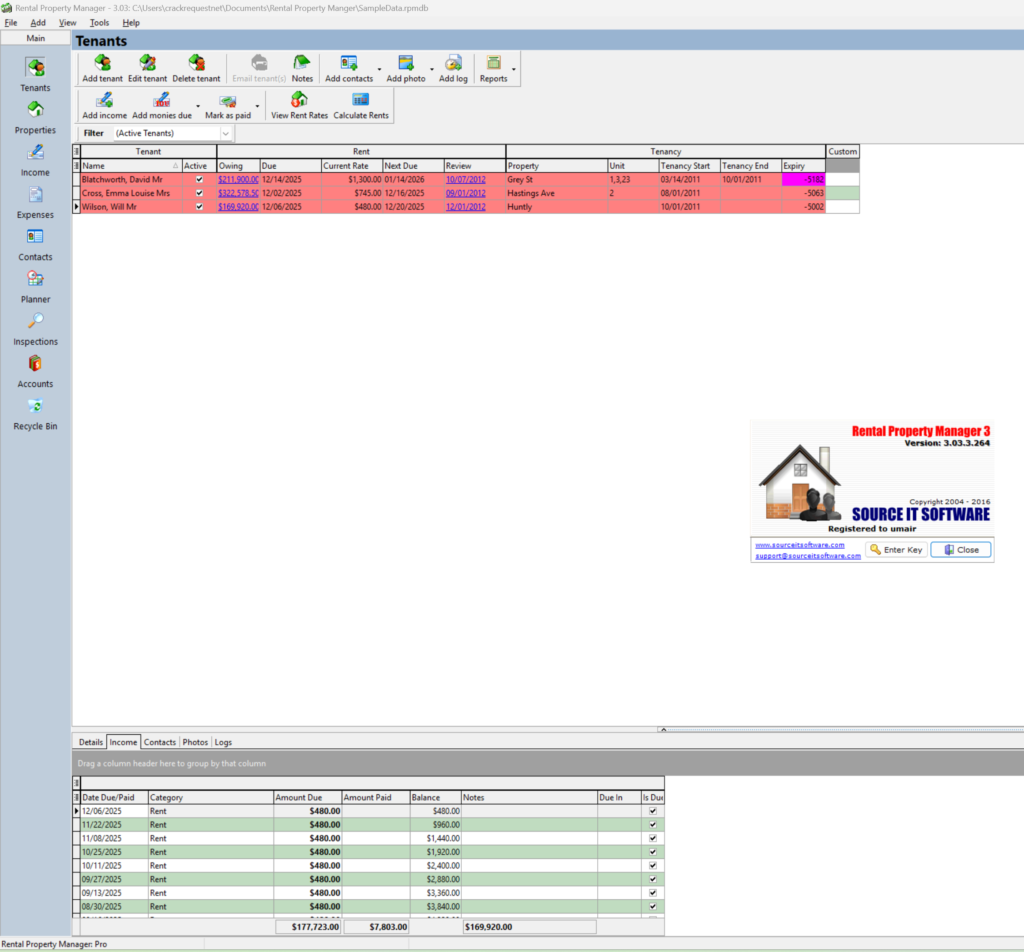The width and height of the screenshot is (1024, 952).
Task: Open the Inspections section in sidebar
Action: point(35,330)
